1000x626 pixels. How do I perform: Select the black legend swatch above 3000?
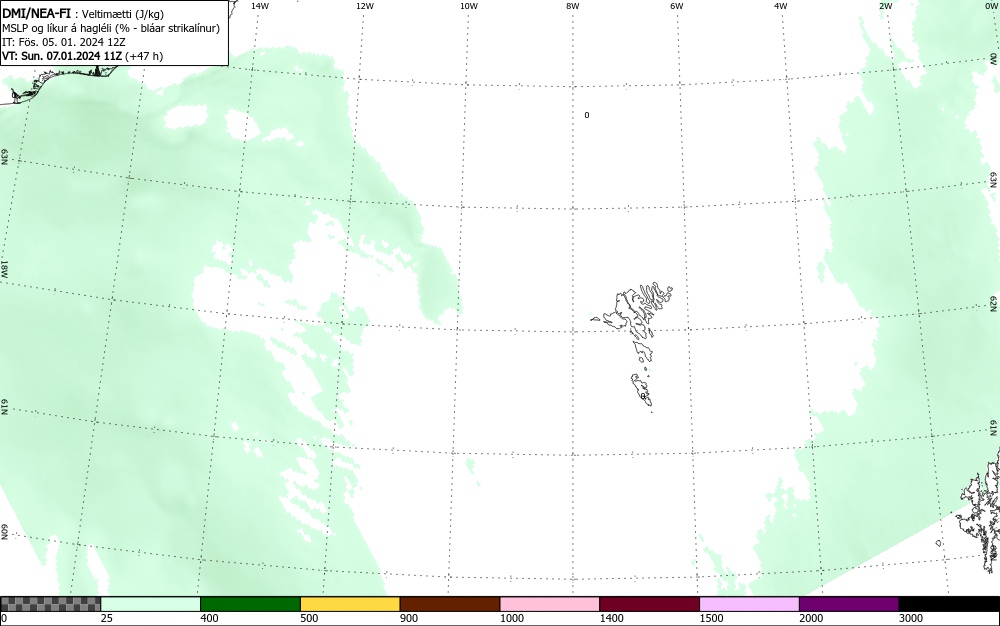[949, 604]
